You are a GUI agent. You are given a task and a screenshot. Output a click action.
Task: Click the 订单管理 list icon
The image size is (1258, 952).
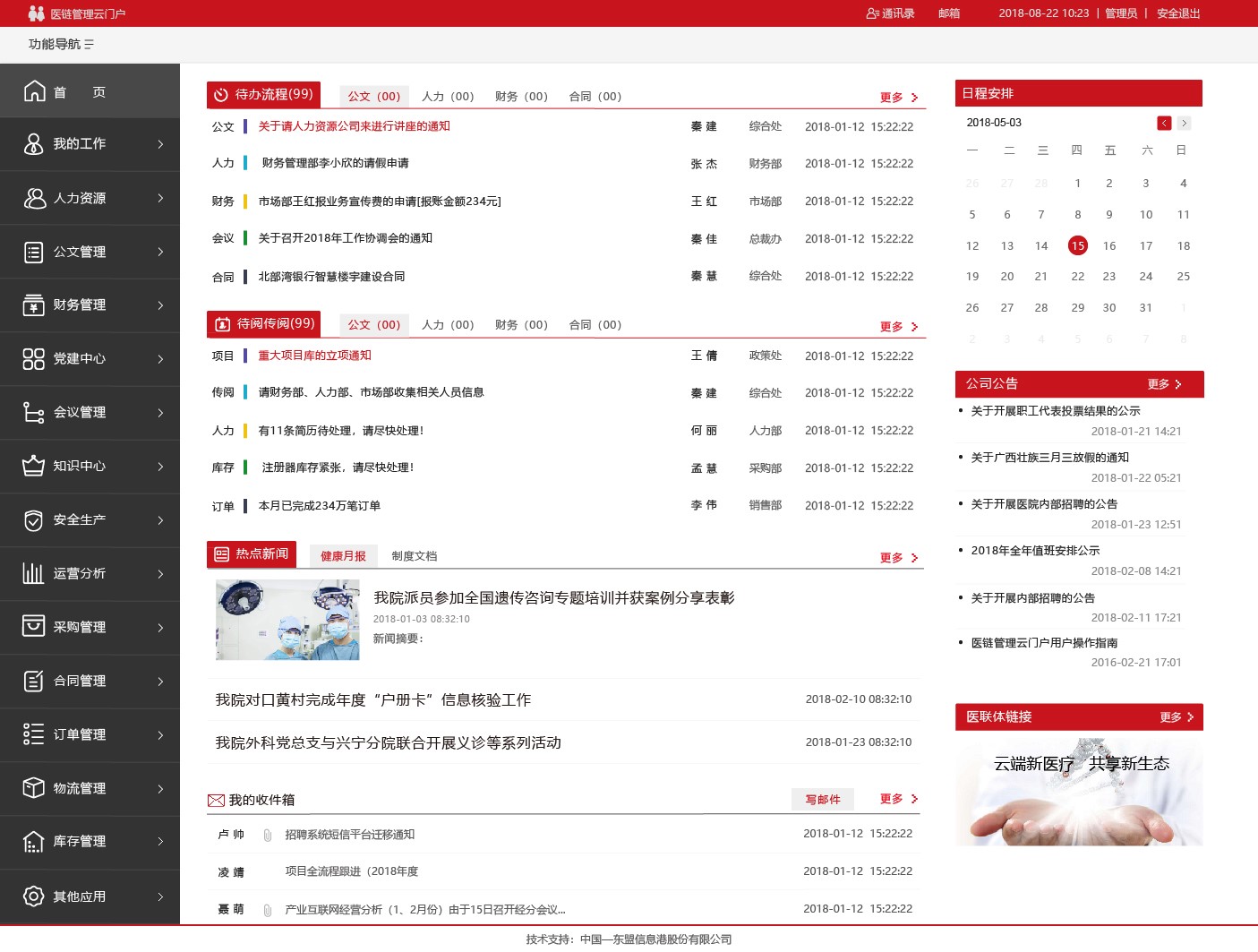(34, 734)
